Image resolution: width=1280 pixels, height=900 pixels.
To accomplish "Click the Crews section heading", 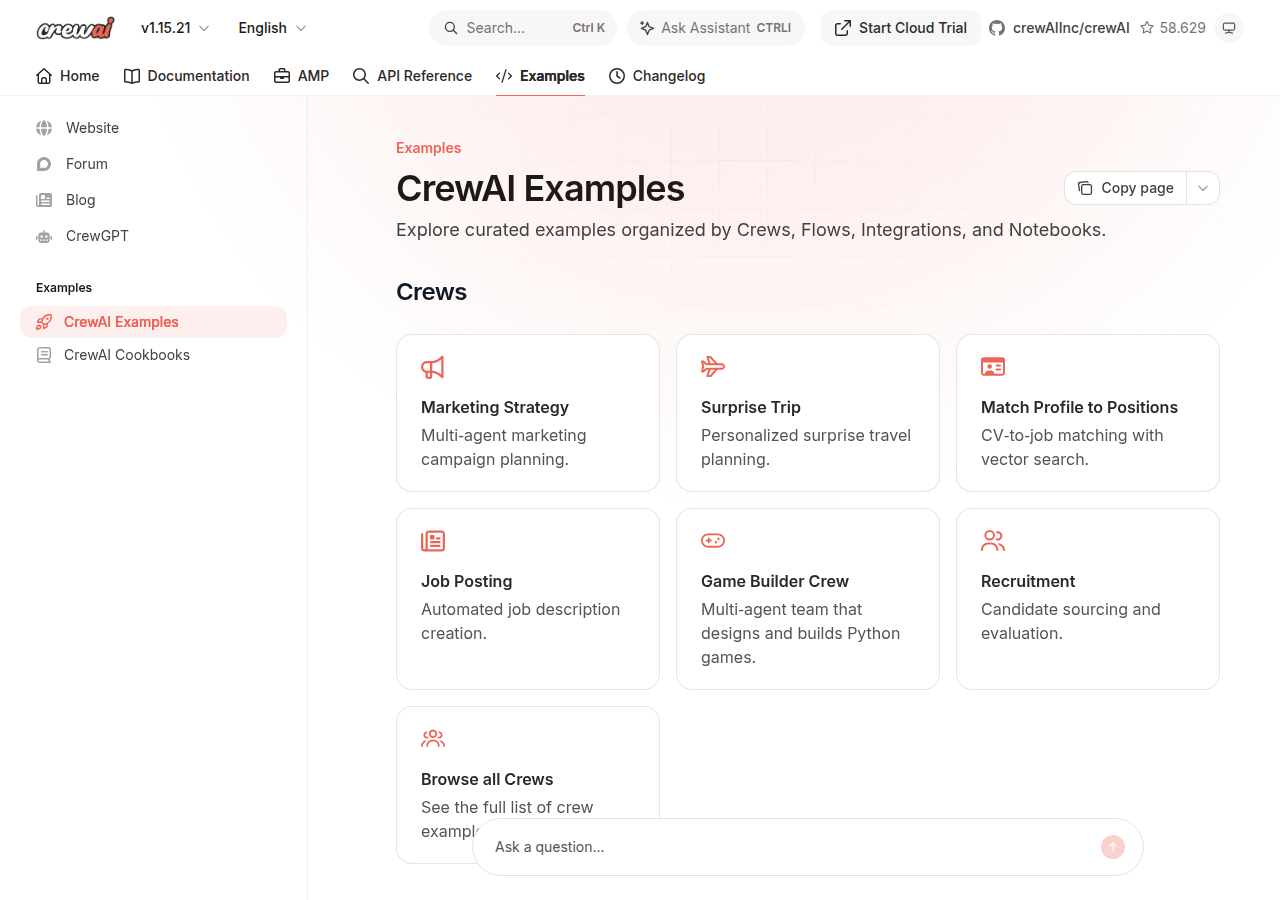I will tap(432, 292).
